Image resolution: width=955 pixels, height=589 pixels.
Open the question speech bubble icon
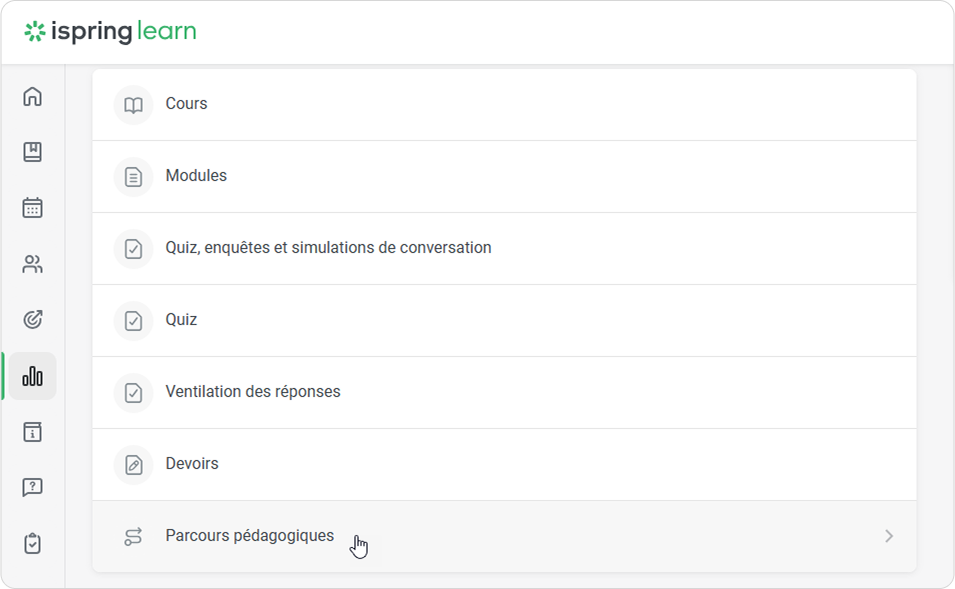click(x=33, y=488)
